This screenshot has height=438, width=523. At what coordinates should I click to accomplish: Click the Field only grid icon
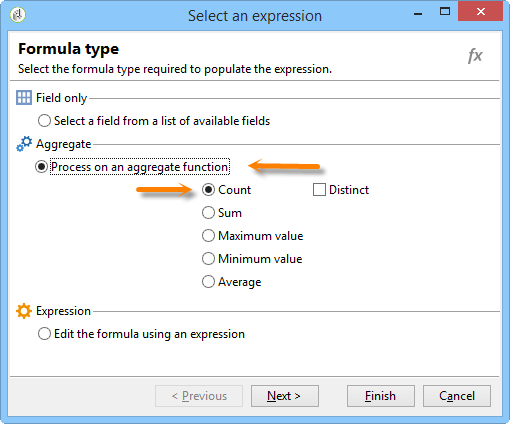24,98
